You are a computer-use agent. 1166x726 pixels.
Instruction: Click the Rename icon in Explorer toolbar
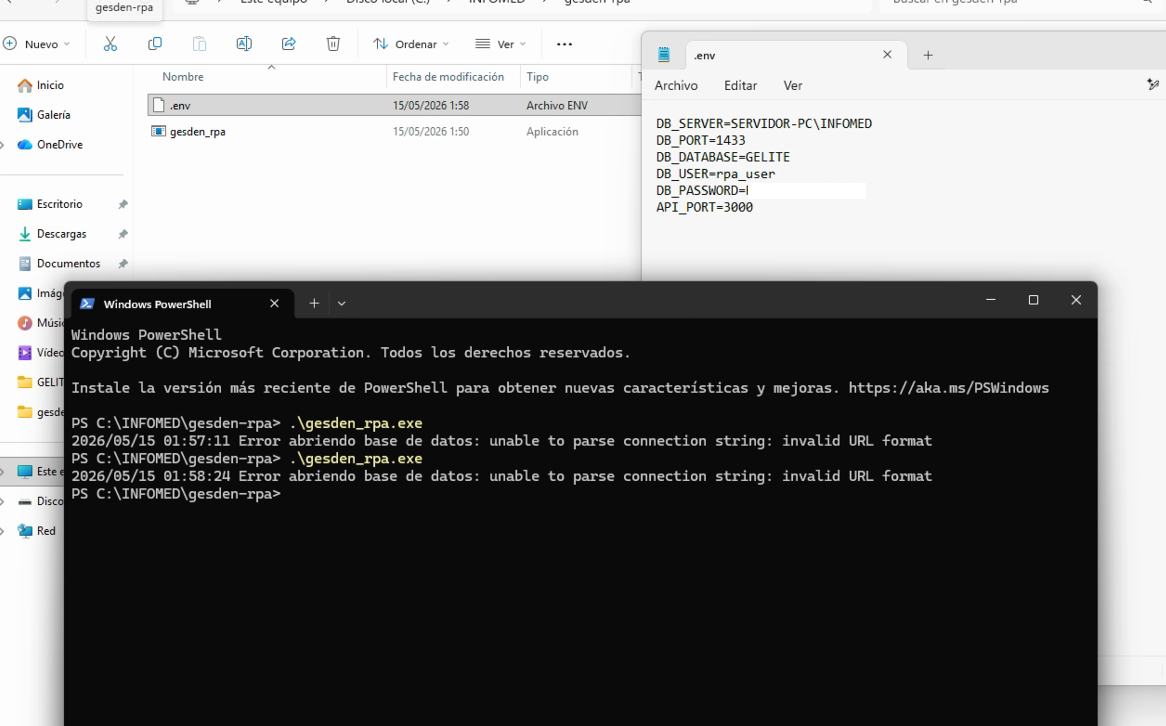pos(244,44)
